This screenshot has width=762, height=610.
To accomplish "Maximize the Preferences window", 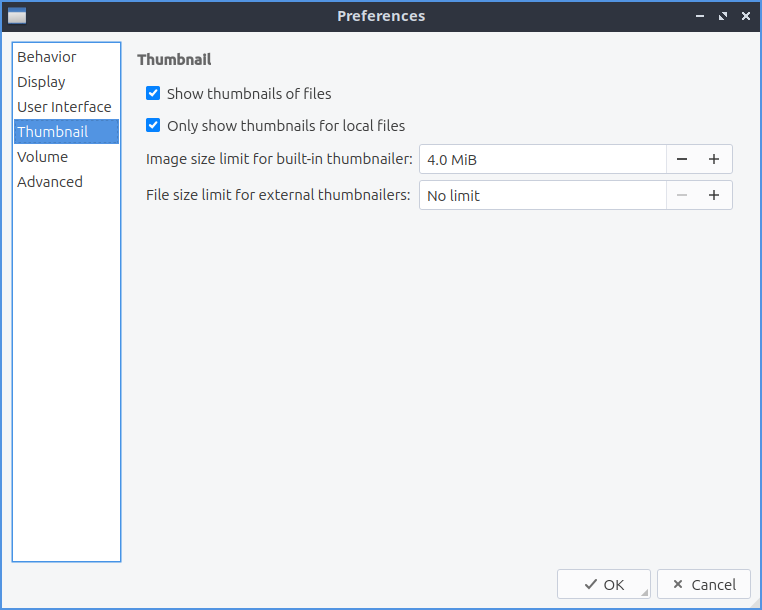I will pyautogui.click(x=721, y=16).
